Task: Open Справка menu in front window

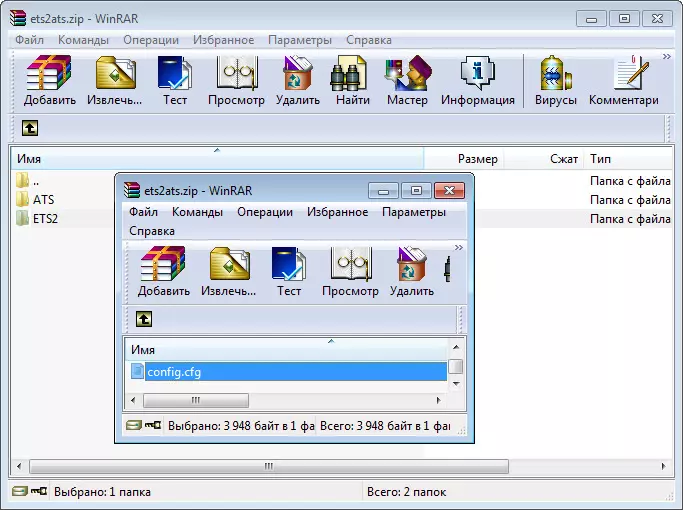Action: click(152, 231)
